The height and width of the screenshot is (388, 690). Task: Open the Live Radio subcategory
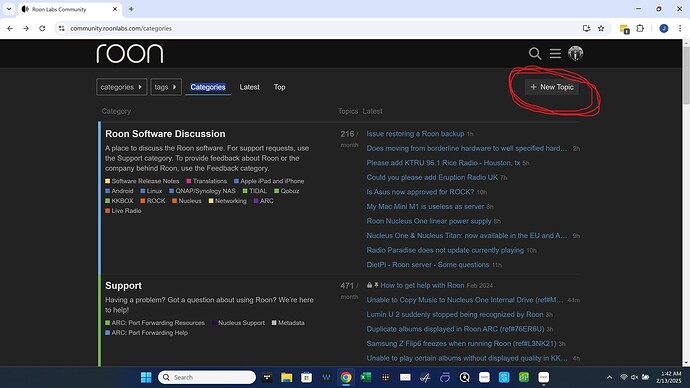click(123, 211)
